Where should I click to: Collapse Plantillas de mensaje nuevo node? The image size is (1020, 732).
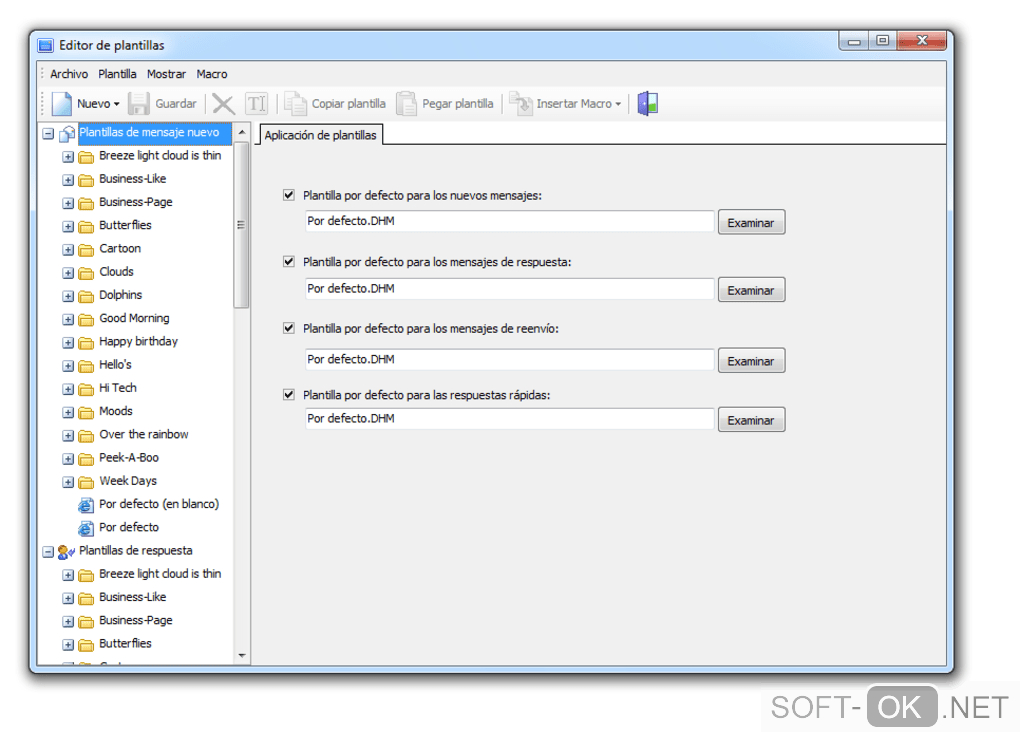point(48,133)
